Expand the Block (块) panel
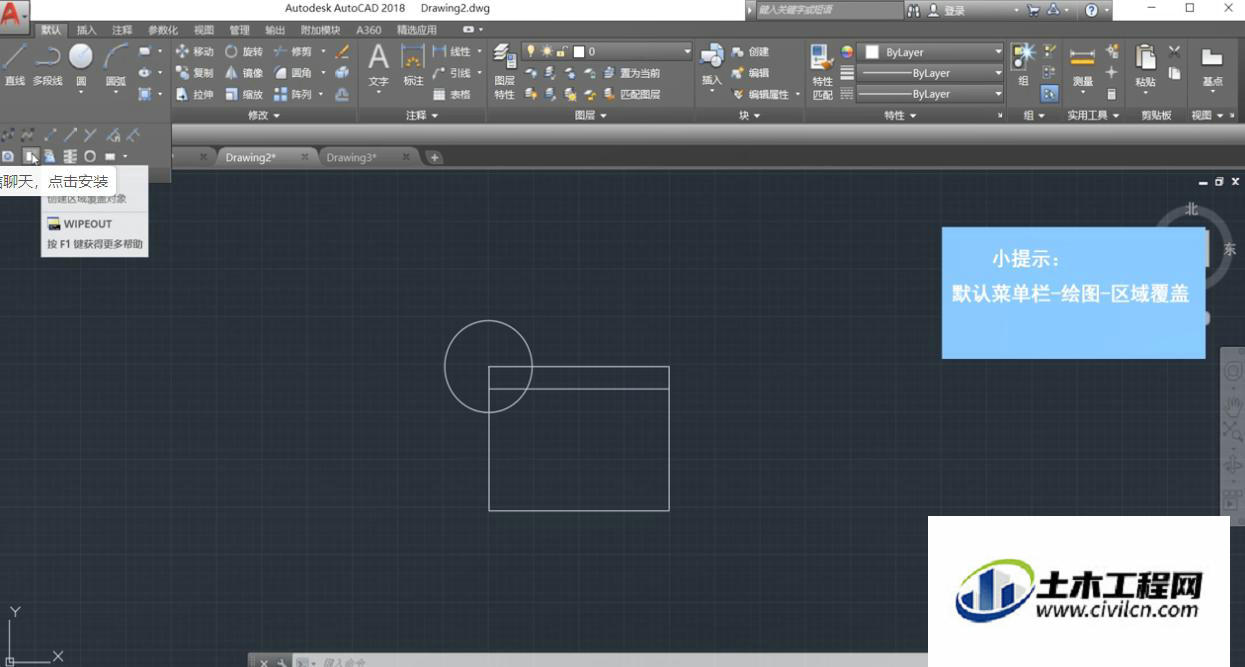Image resolution: width=1245 pixels, height=667 pixels. coord(750,116)
